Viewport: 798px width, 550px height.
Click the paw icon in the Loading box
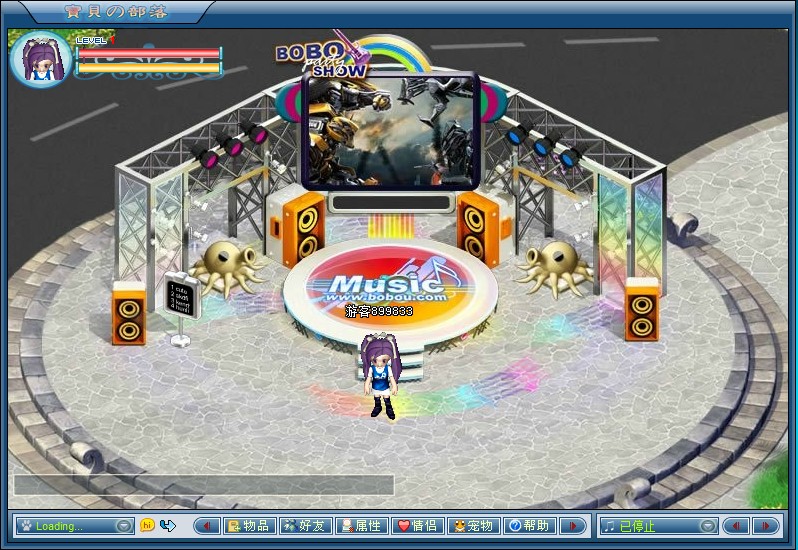(26, 526)
